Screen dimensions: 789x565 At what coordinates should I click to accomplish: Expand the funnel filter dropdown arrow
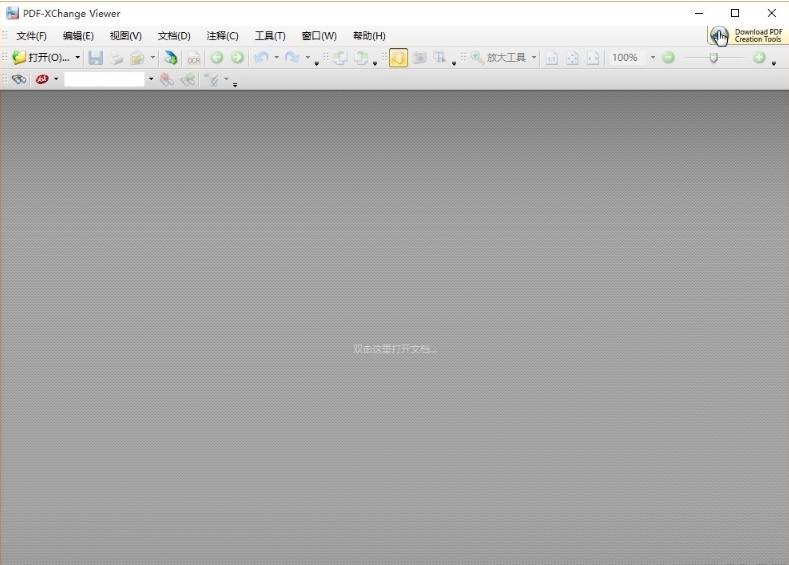pyautogui.click(x=226, y=79)
